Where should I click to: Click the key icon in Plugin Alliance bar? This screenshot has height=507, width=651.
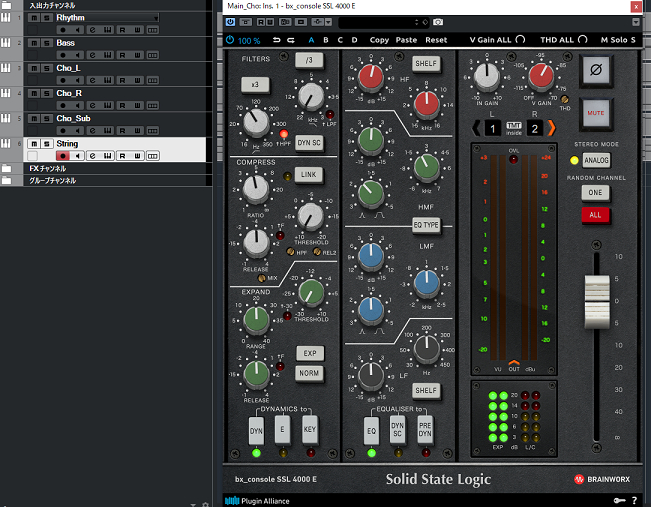pyautogui.click(x=619, y=500)
